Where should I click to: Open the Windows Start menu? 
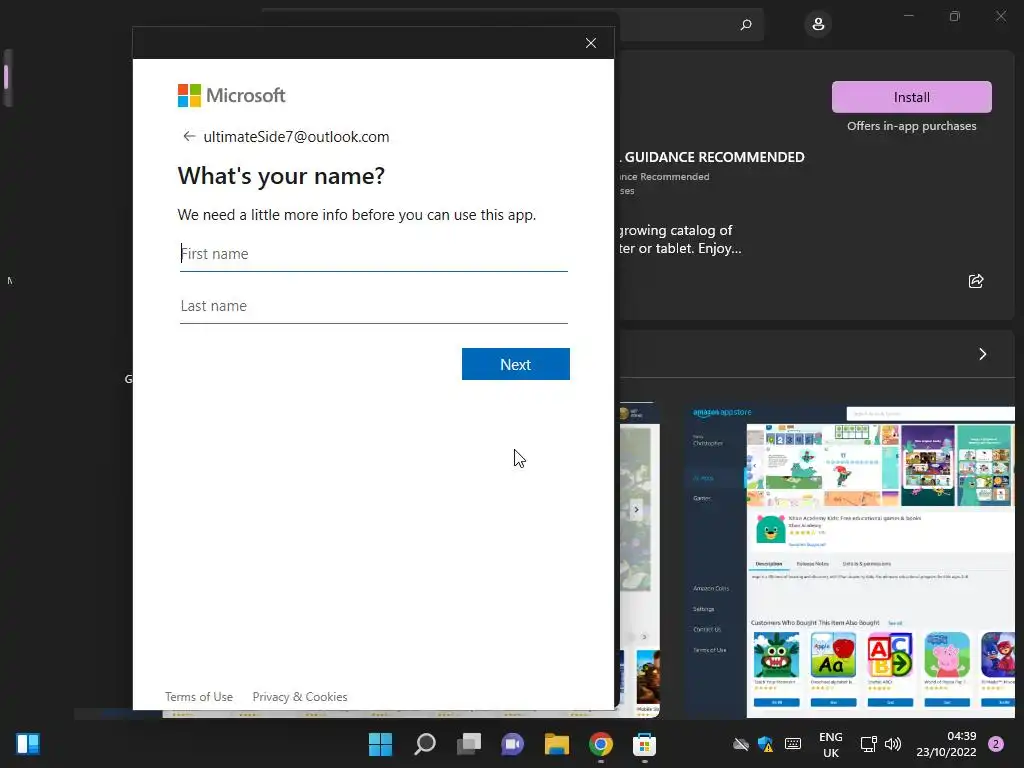coord(380,744)
